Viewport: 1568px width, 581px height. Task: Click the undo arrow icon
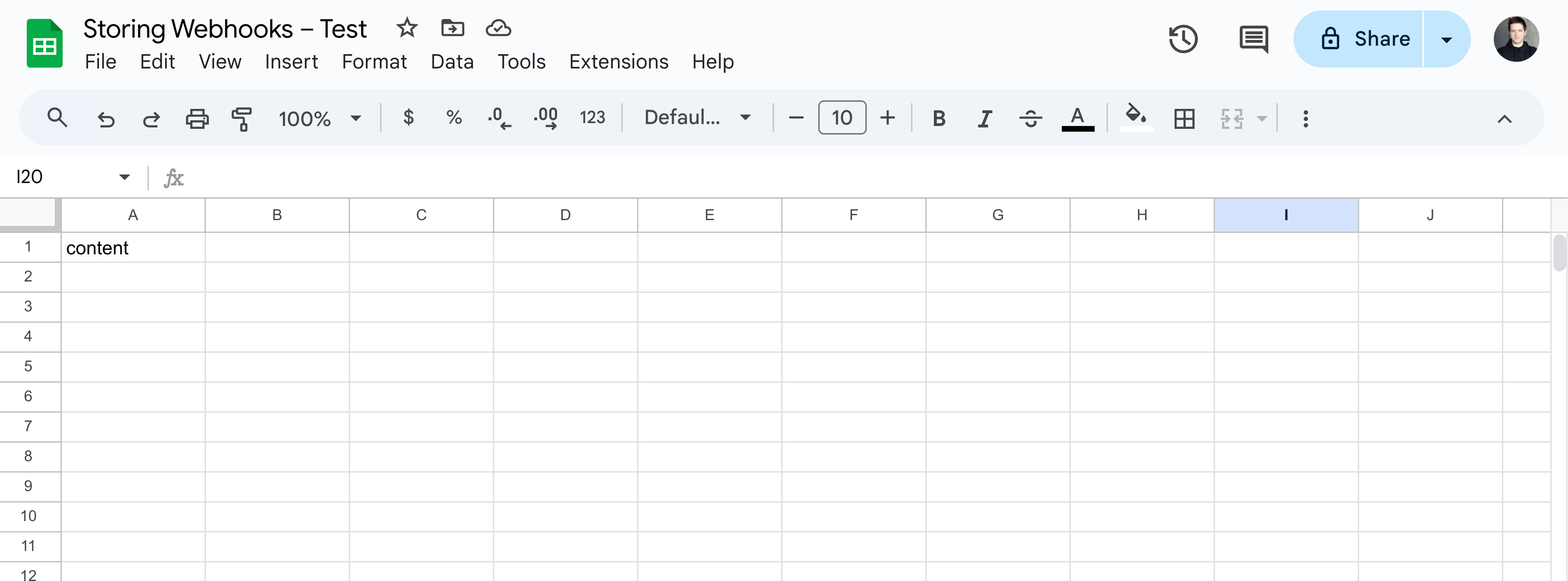tap(106, 118)
